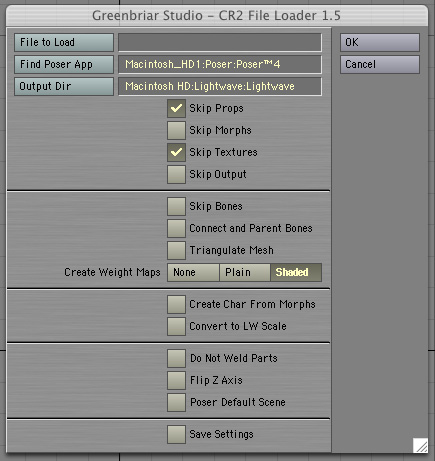This screenshot has height=461, width=435.
Task: Enable Skip Bones option
Action: pyautogui.click(x=176, y=206)
